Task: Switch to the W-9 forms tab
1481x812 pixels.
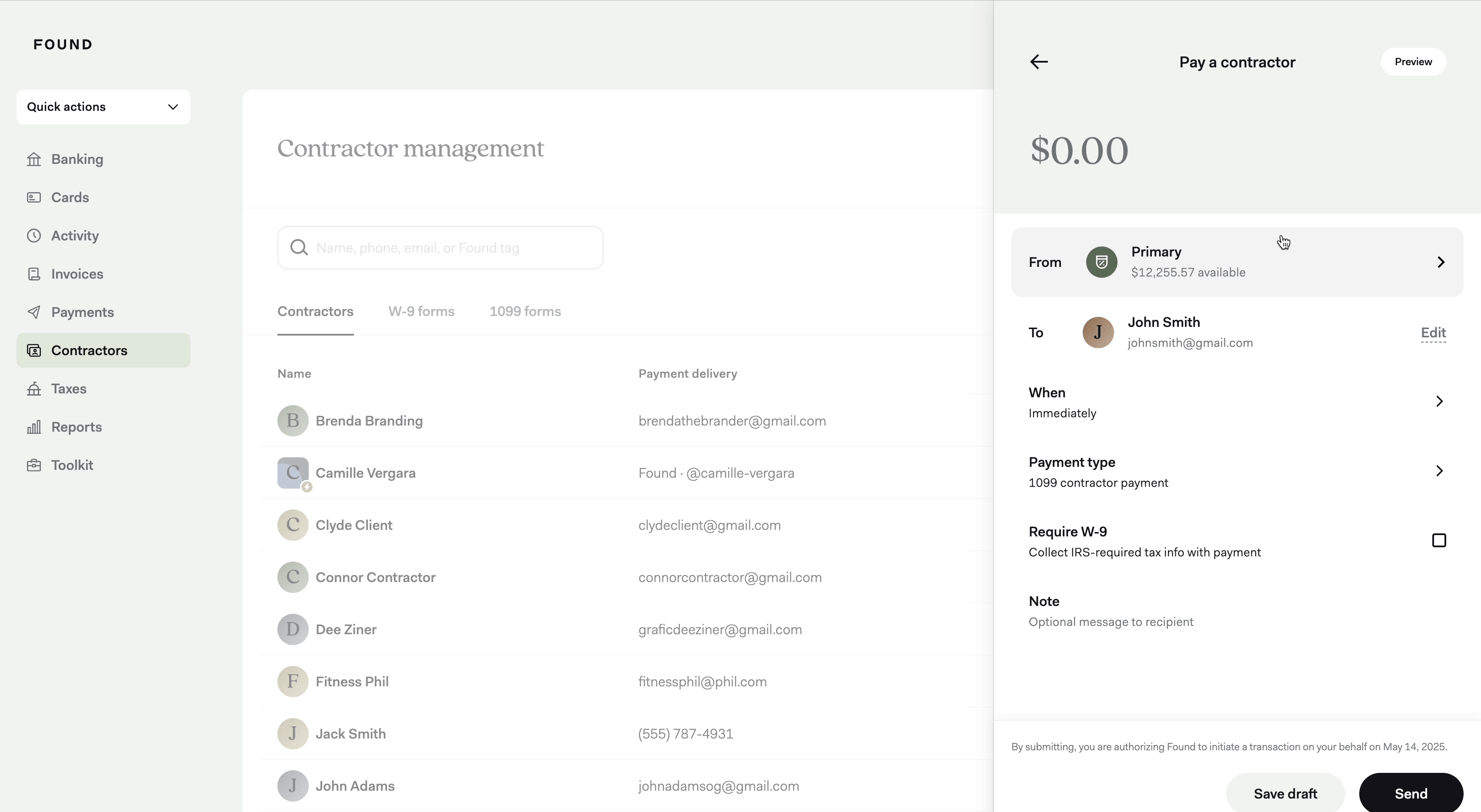Action: tap(421, 312)
